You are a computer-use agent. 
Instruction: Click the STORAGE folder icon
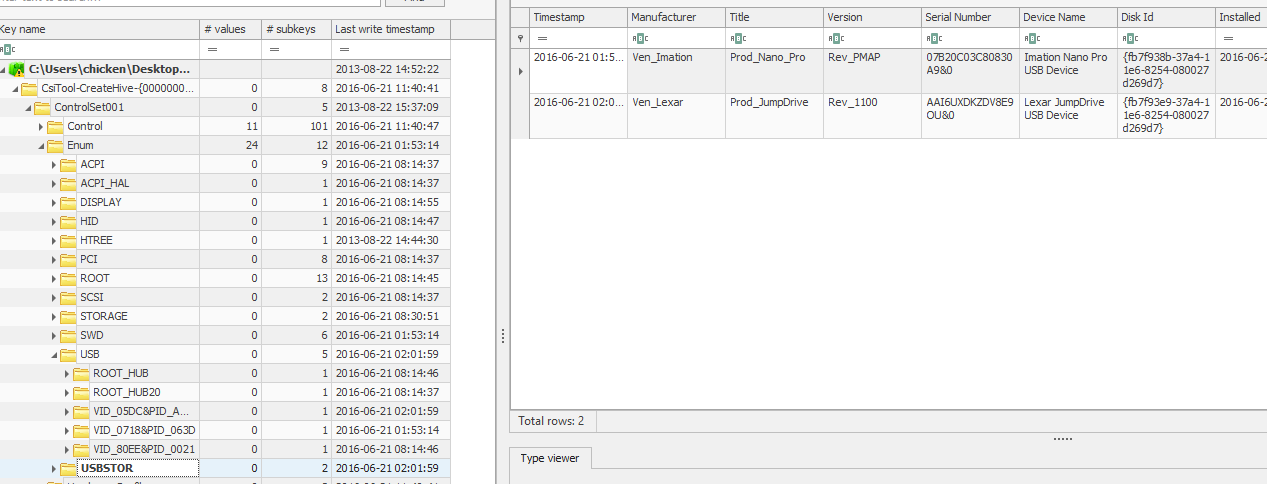pyautogui.click(x=68, y=316)
